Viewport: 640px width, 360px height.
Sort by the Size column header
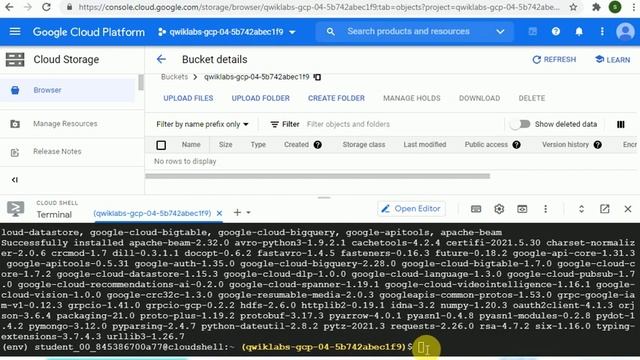(225, 144)
